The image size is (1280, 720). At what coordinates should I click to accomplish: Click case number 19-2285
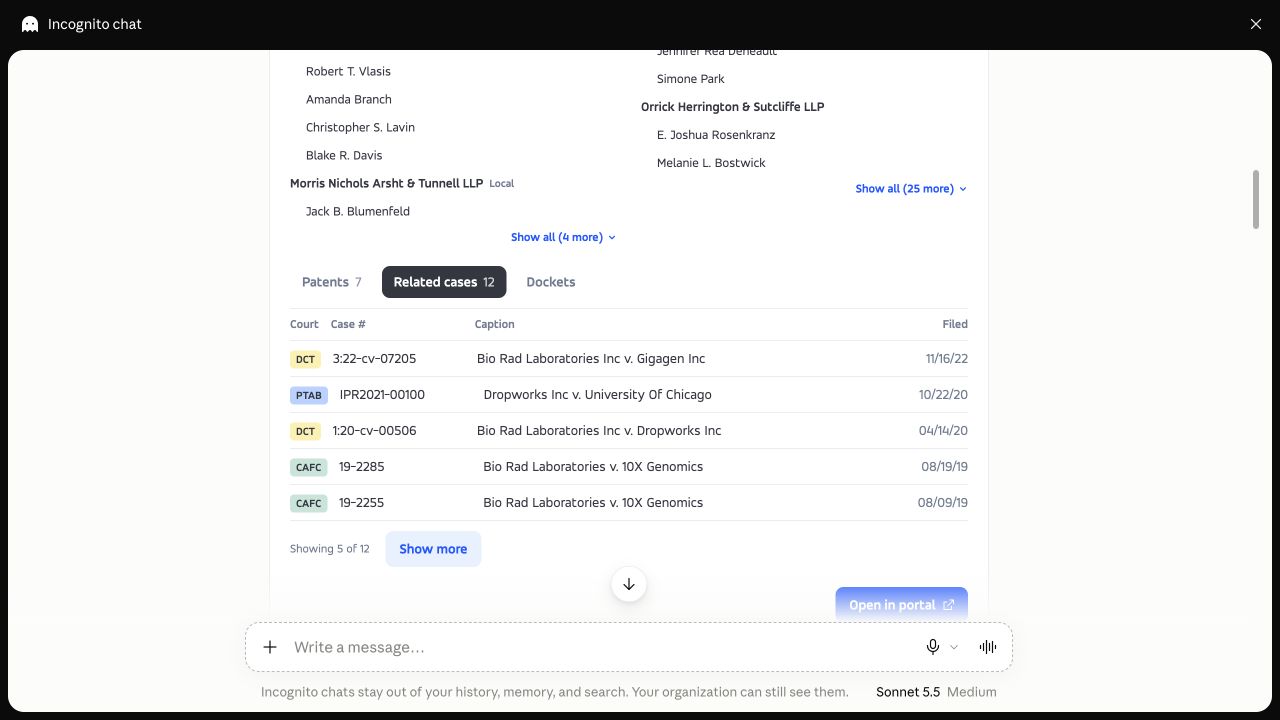[x=362, y=467]
